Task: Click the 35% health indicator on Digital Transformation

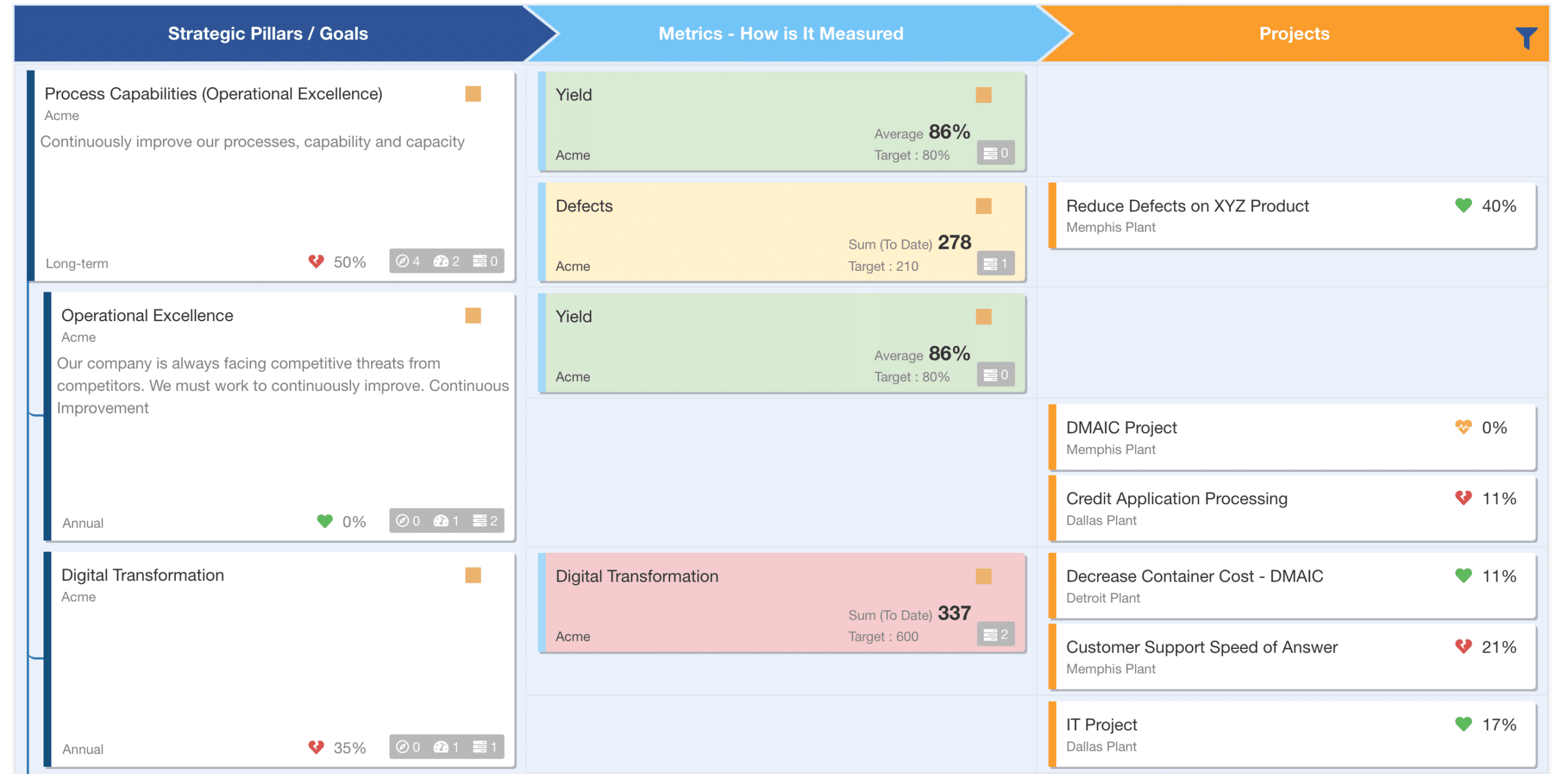Action: pyautogui.click(x=316, y=747)
